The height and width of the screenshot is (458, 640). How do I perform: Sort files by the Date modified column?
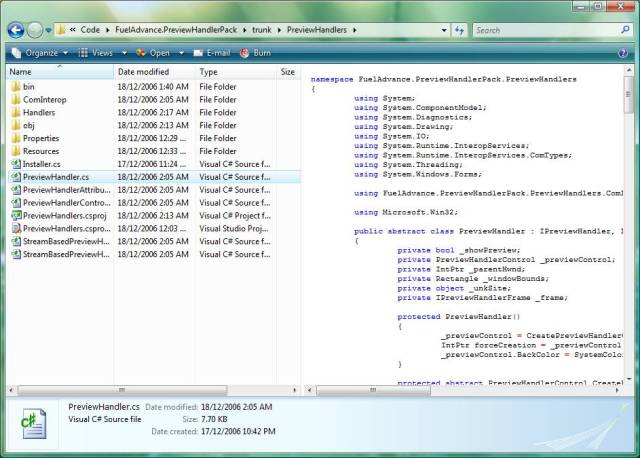pos(143,72)
